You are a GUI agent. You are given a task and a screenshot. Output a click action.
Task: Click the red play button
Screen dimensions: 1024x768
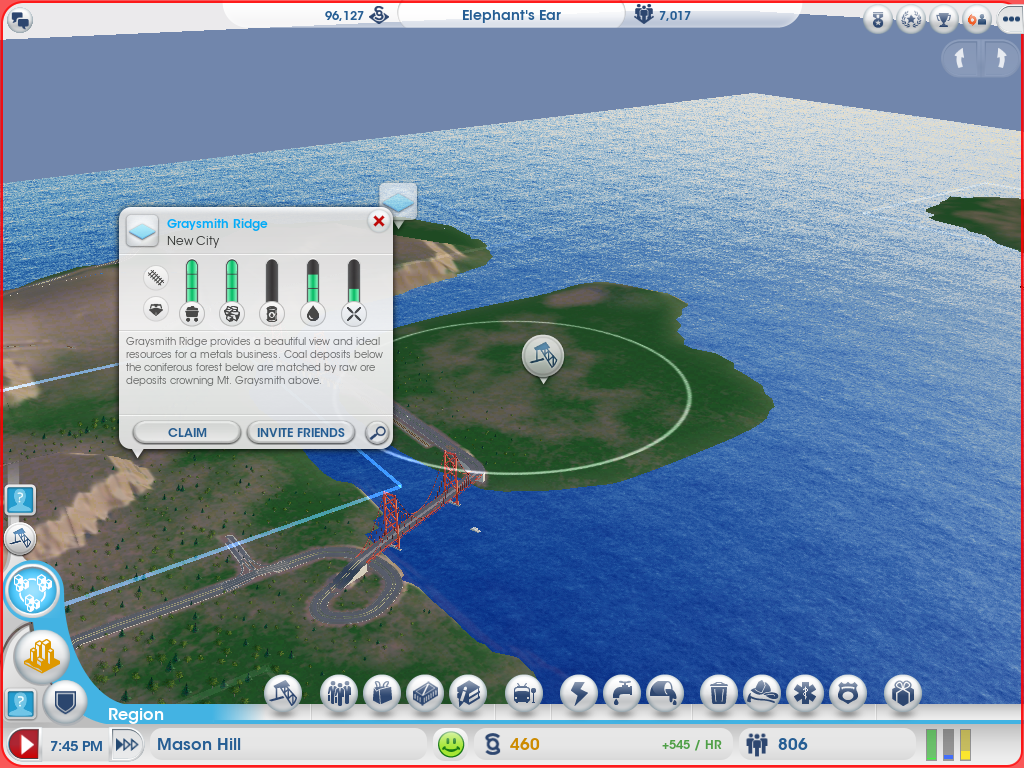(24, 744)
